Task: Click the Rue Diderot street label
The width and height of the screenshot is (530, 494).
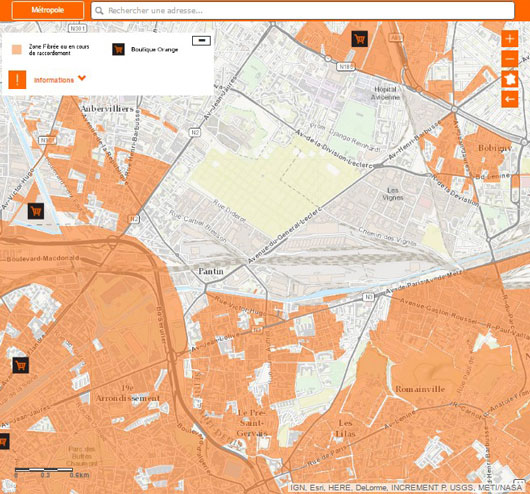Action: click(230, 211)
